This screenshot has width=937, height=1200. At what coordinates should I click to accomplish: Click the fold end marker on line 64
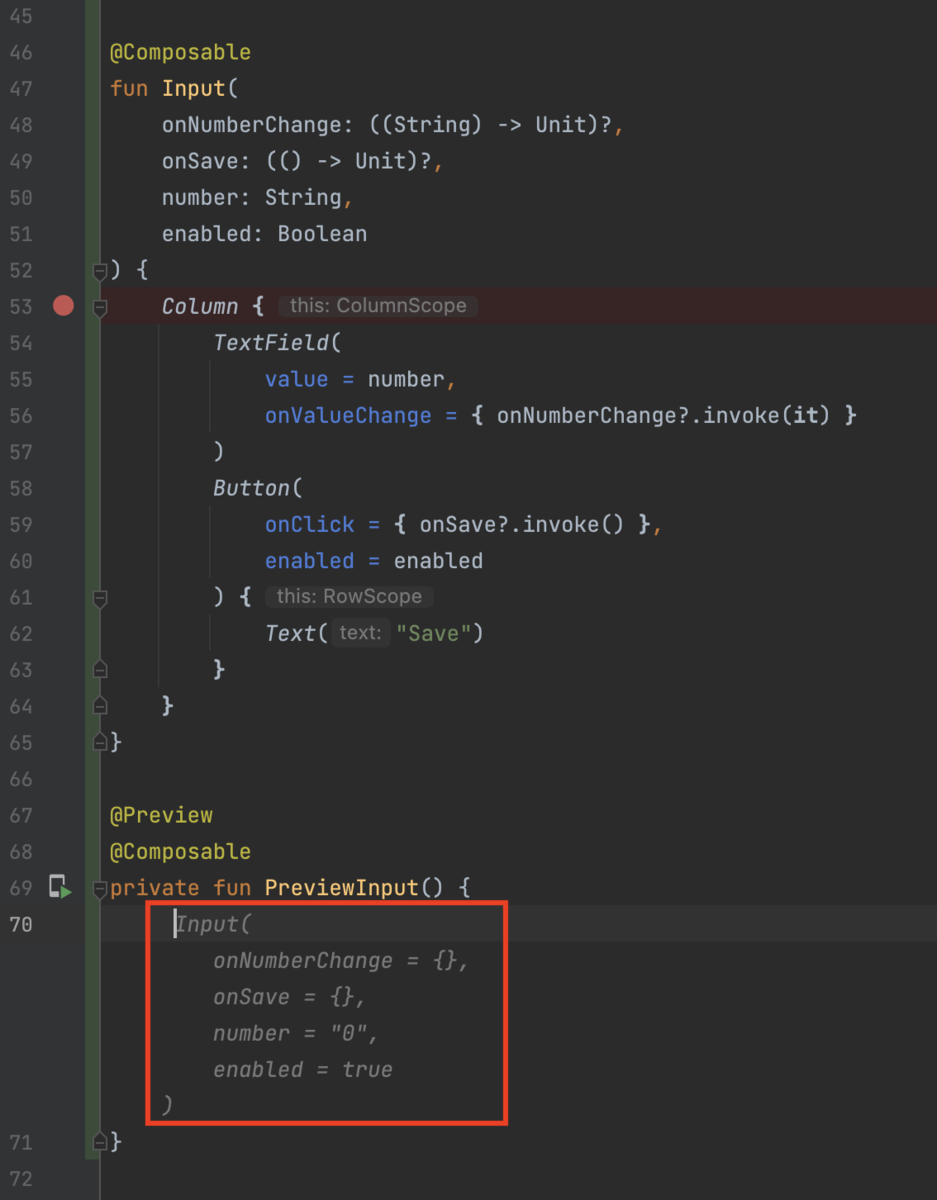99,706
